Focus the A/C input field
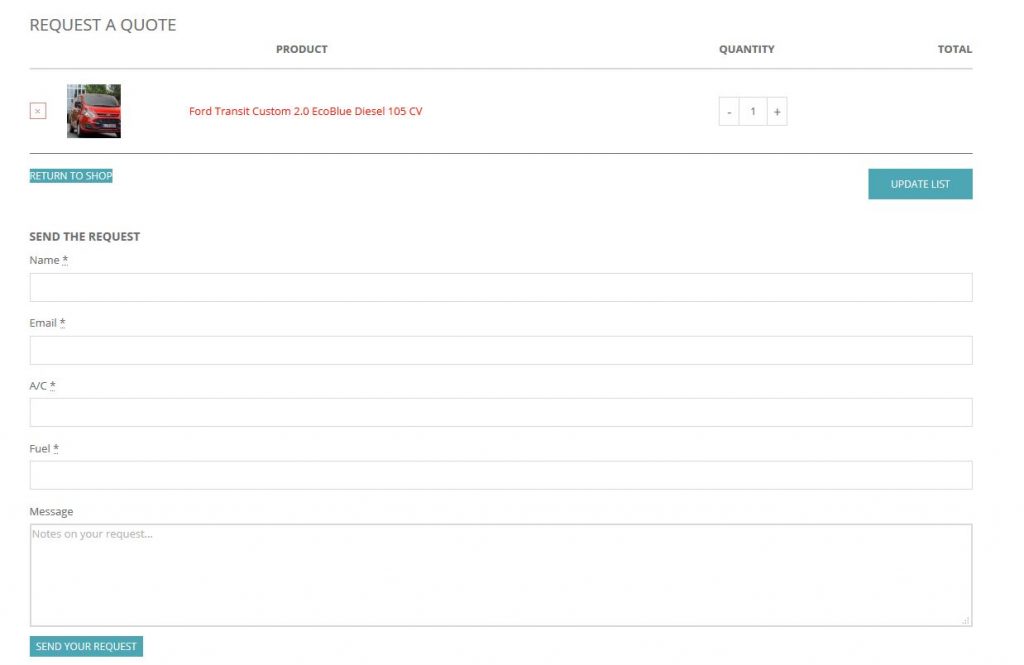This screenshot has height=665, width=1024. pyautogui.click(x=501, y=412)
